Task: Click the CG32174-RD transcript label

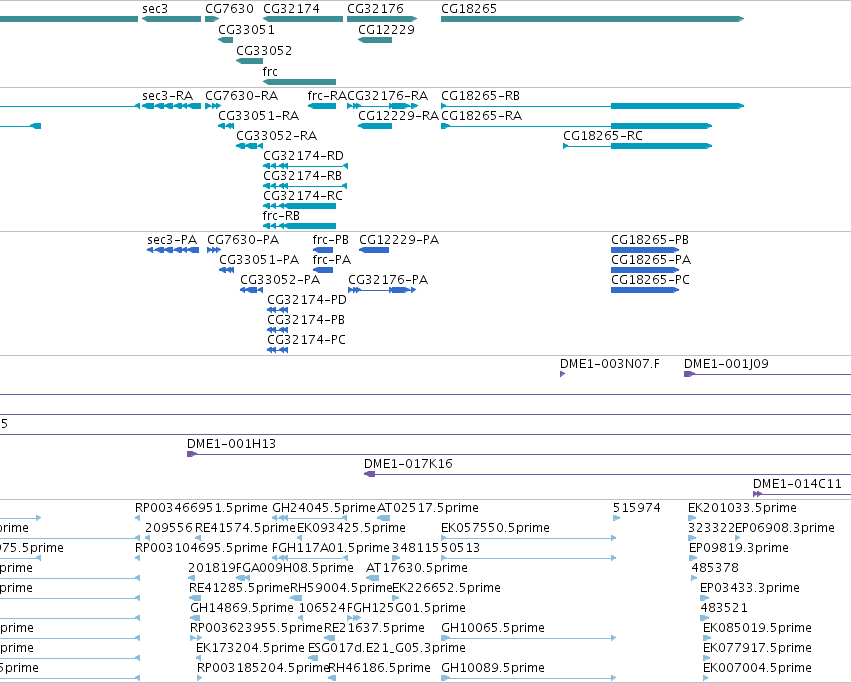Action: (x=303, y=156)
